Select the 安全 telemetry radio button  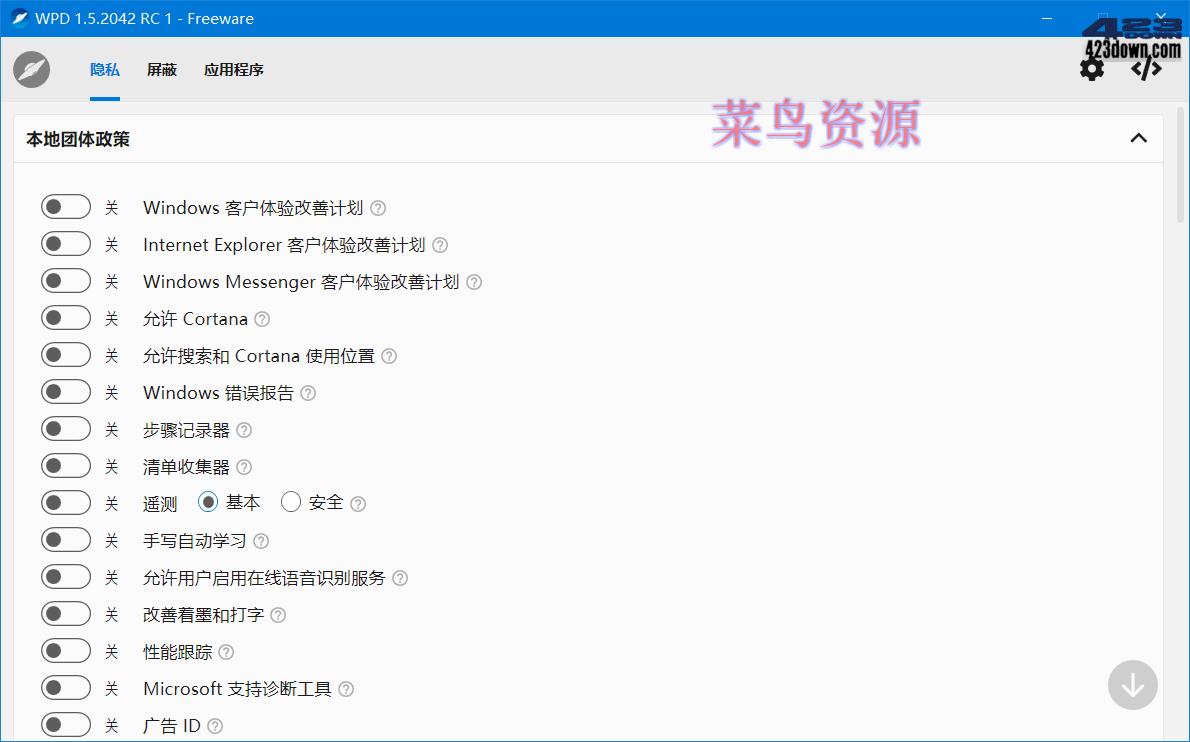tap(291, 502)
